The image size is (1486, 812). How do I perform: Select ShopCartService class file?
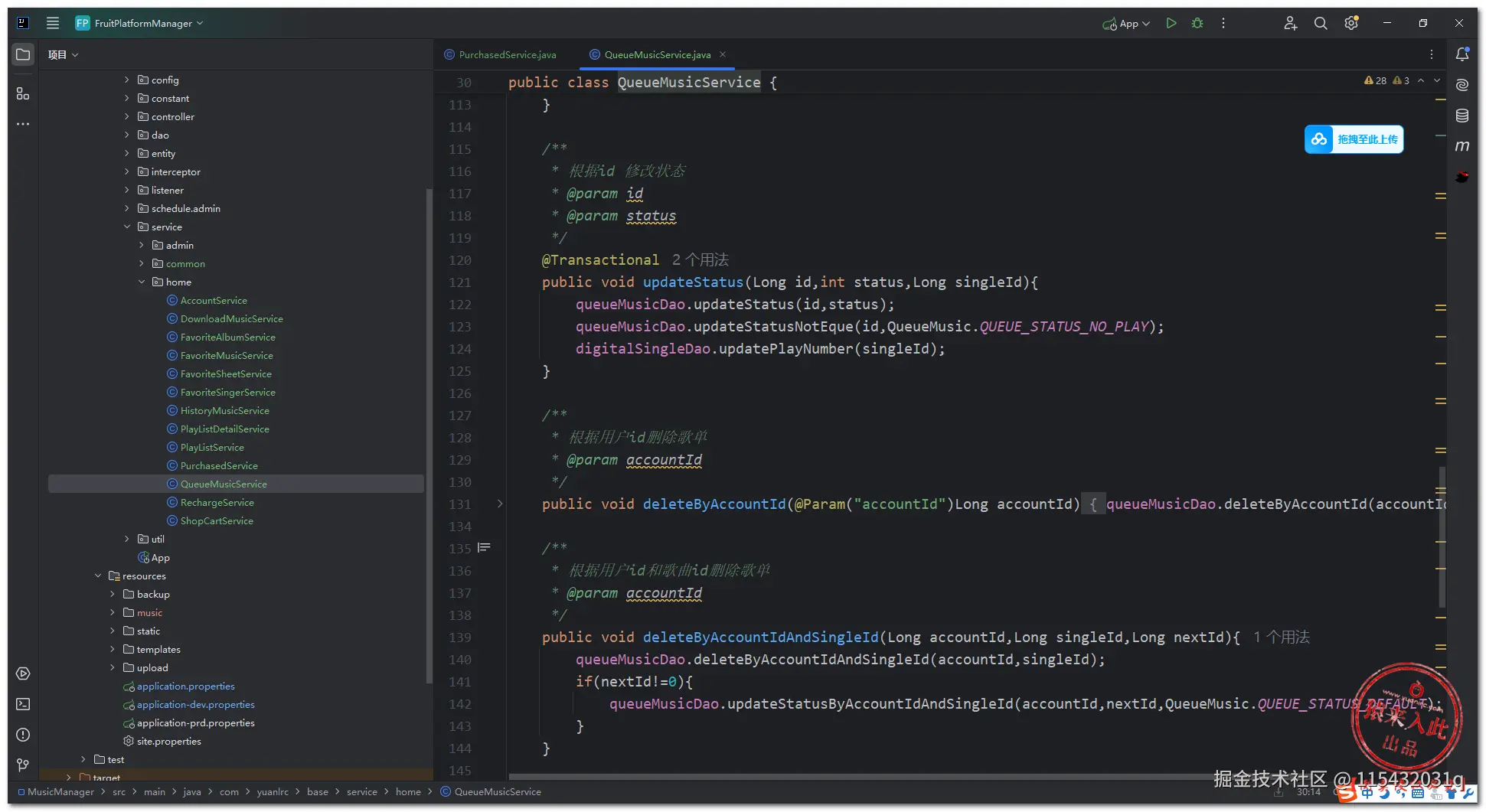[217, 520]
